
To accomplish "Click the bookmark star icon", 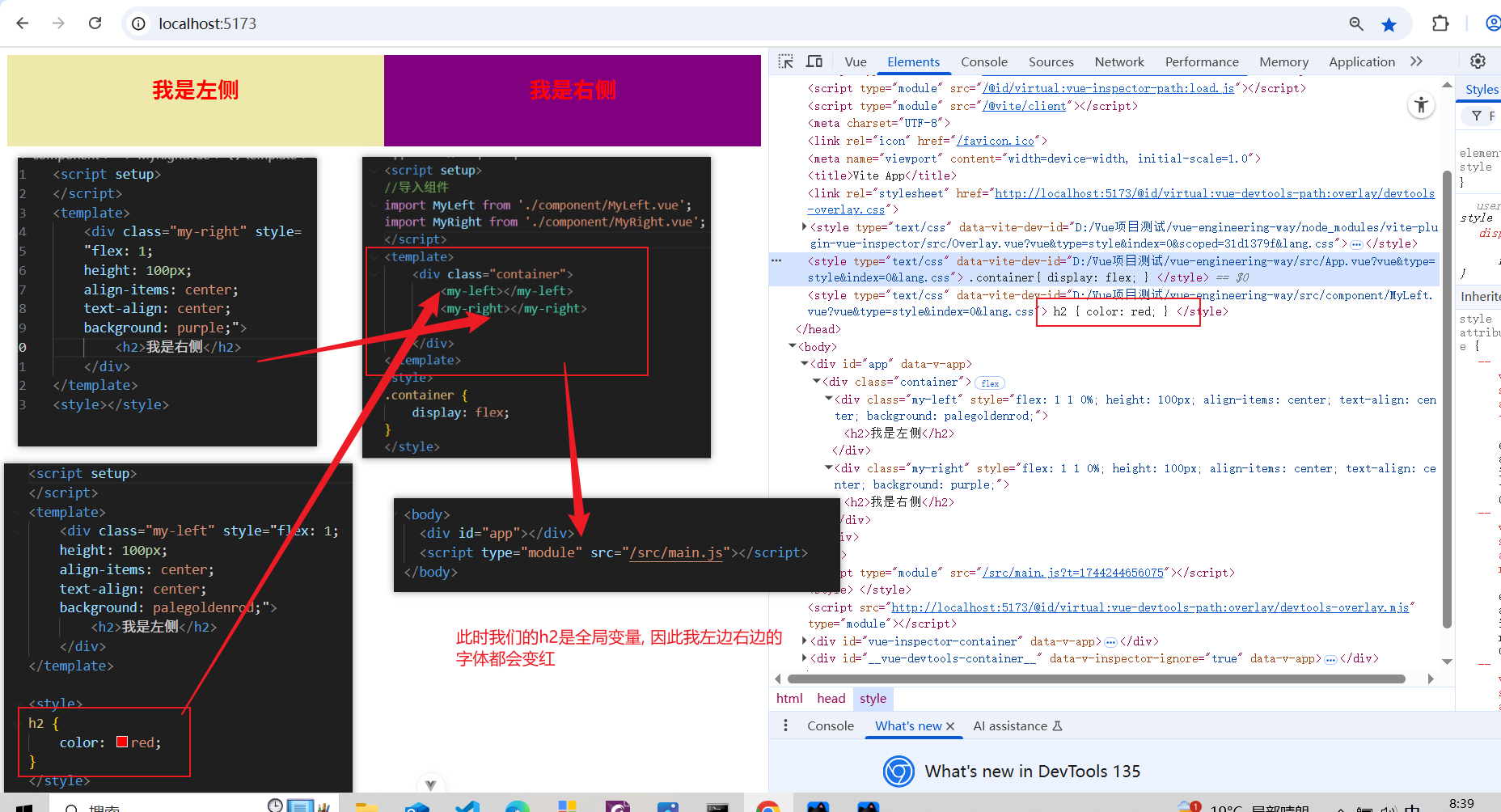I will 1389,24.
